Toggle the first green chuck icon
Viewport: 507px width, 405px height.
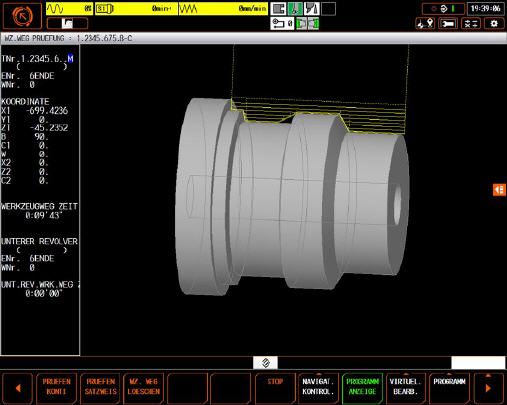coord(301,24)
